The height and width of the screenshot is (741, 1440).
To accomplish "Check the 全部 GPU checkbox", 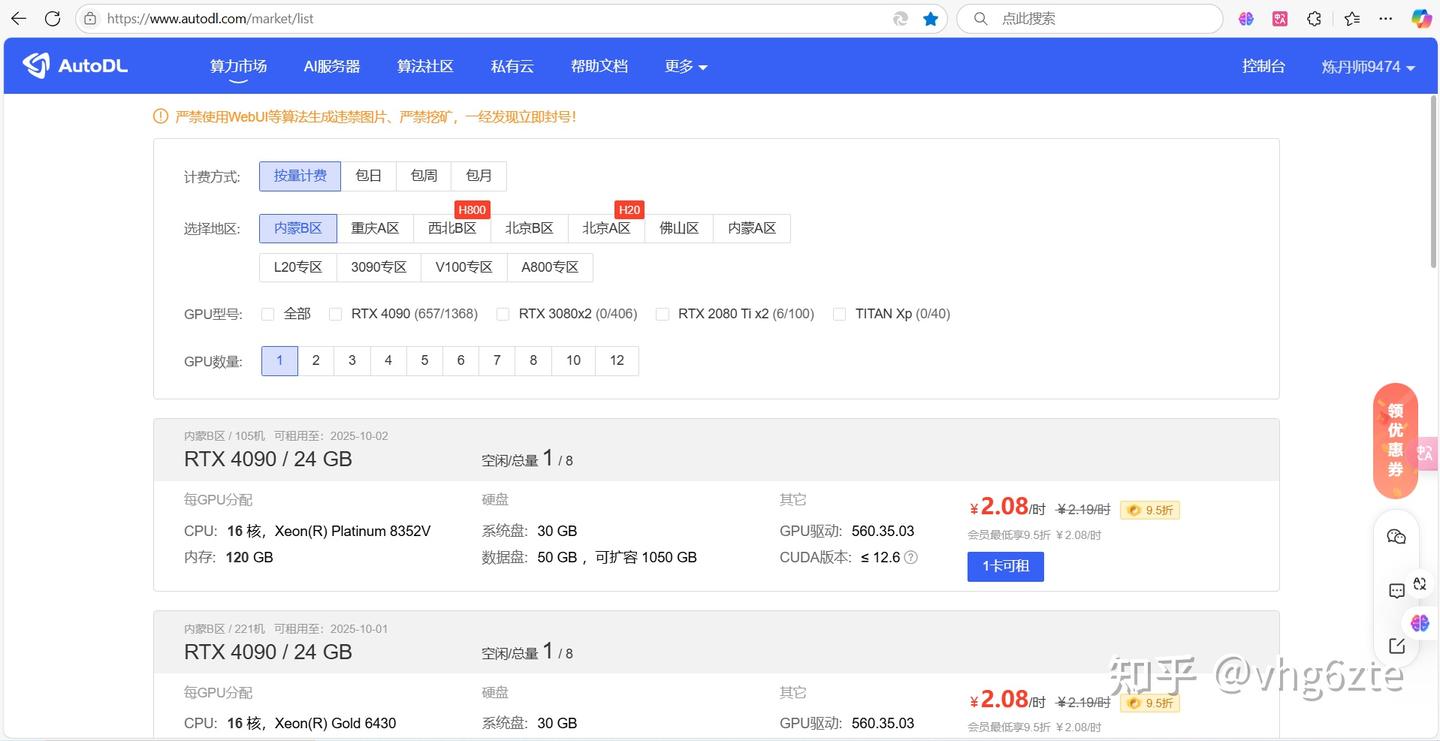I will [x=267, y=313].
